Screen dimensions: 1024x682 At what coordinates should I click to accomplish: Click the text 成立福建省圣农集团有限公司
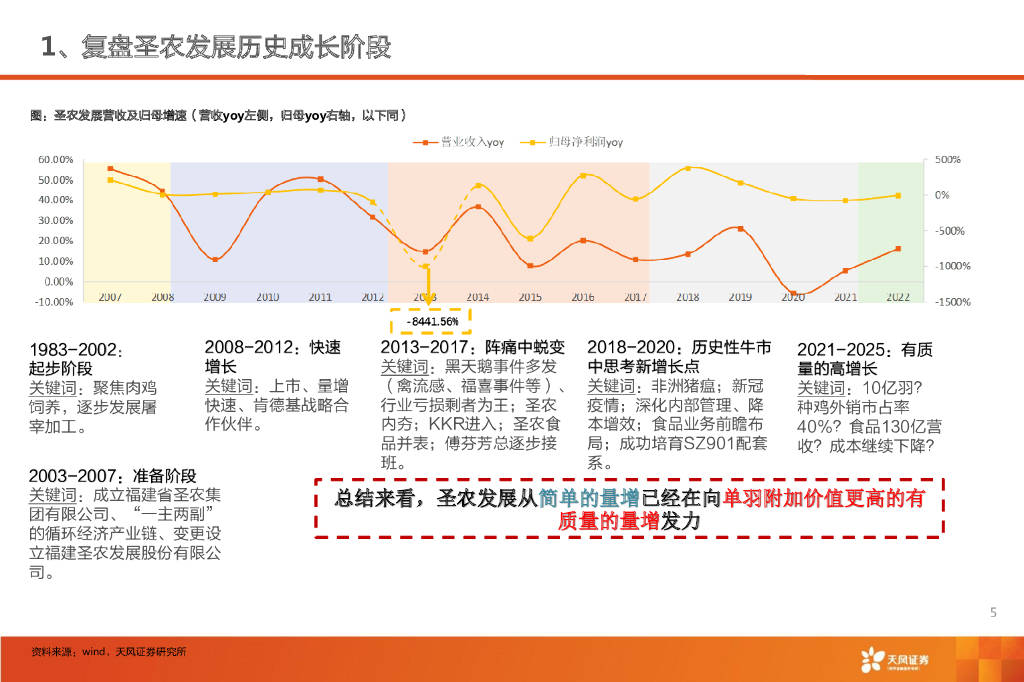(125, 504)
